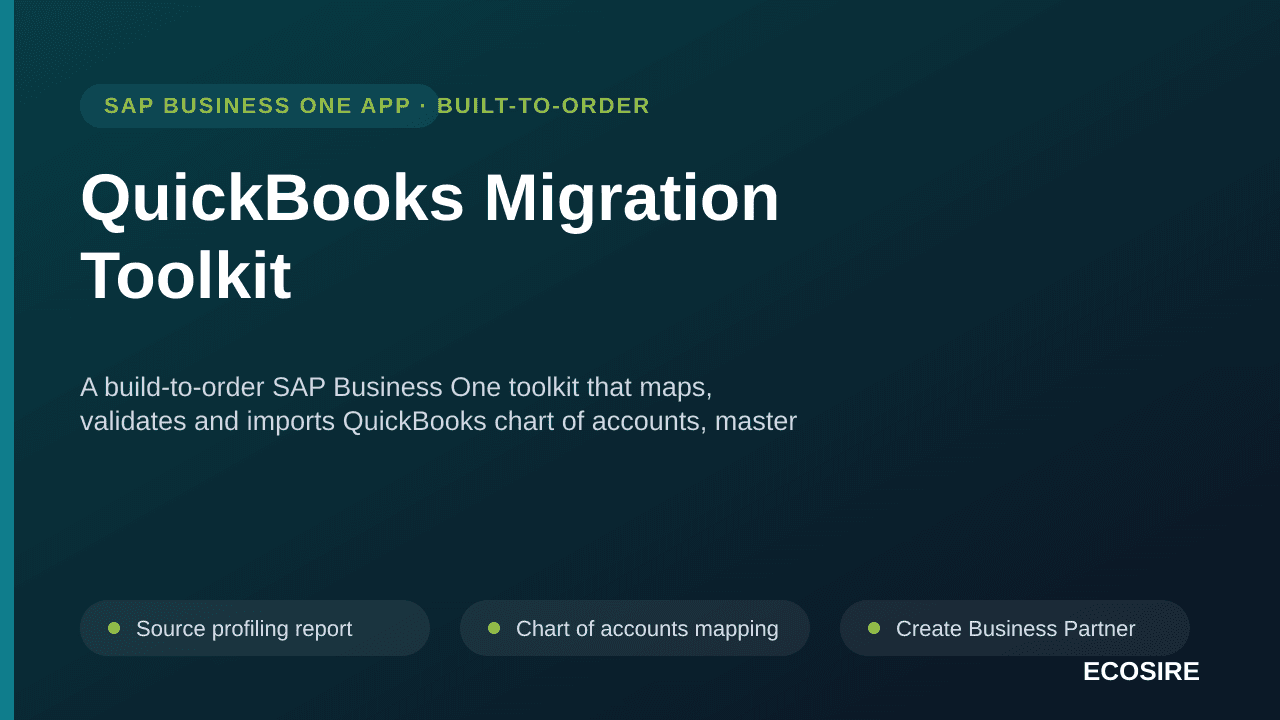Viewport: 1280px width, 720px height.
Task: Click the ECOSIRE brand logo text
Action: pyautogui.click(x=1141, y=672)
